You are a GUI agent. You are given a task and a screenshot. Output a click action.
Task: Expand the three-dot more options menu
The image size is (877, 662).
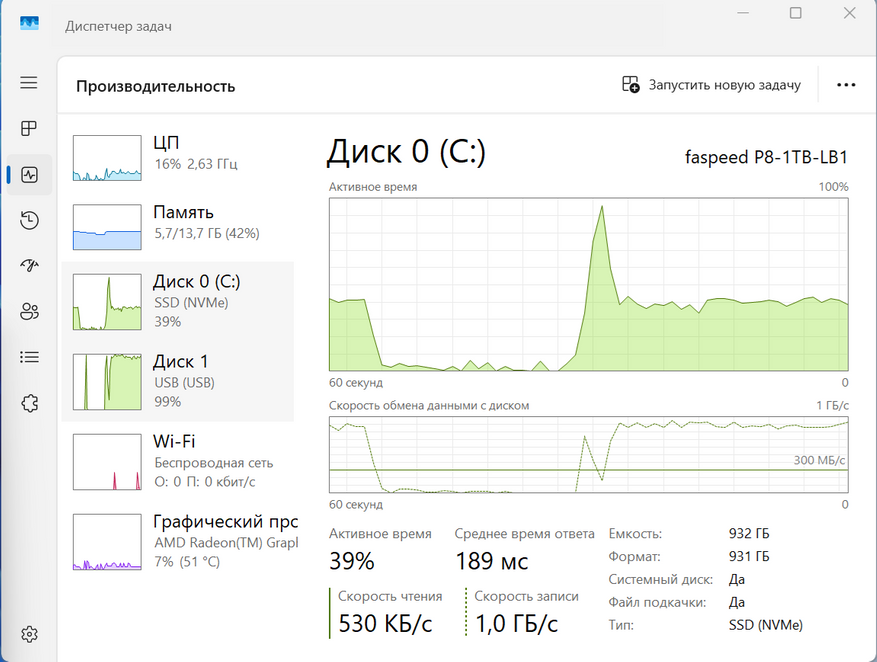click(x=846, y=85)
